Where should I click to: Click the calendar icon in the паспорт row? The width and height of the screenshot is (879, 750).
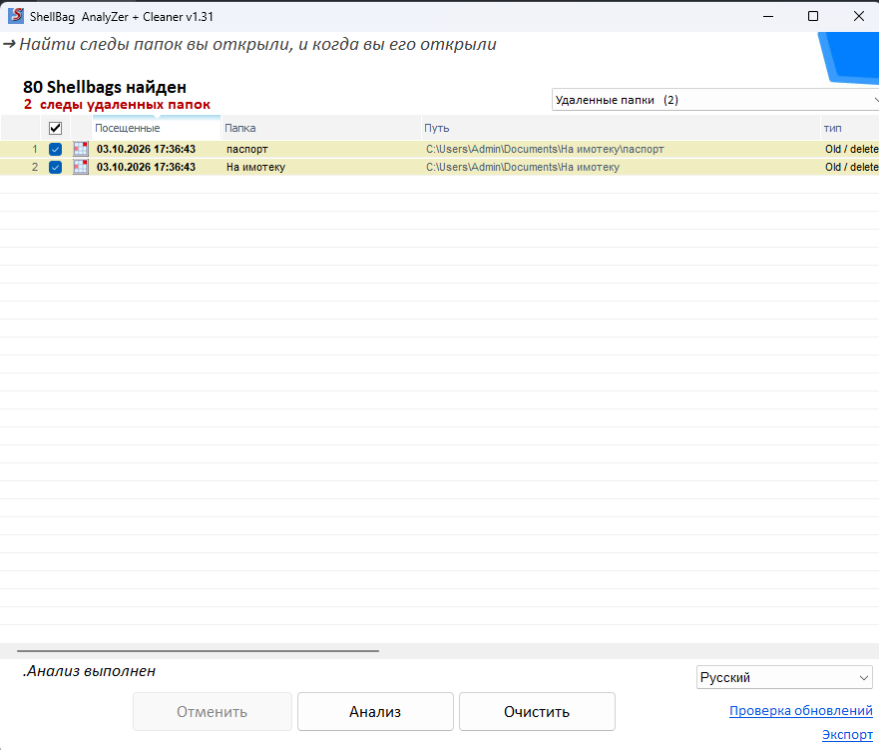tap(81, 149)
